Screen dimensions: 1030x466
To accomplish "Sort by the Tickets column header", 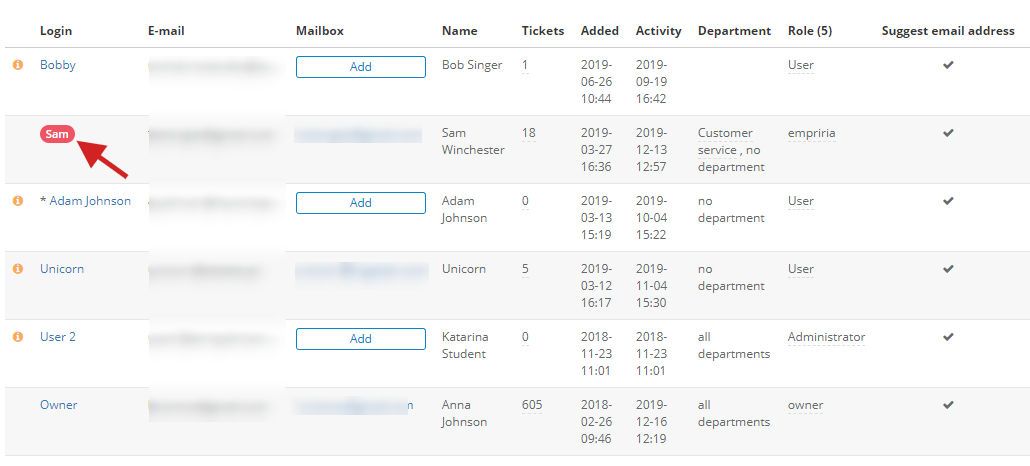I will 543,31.
